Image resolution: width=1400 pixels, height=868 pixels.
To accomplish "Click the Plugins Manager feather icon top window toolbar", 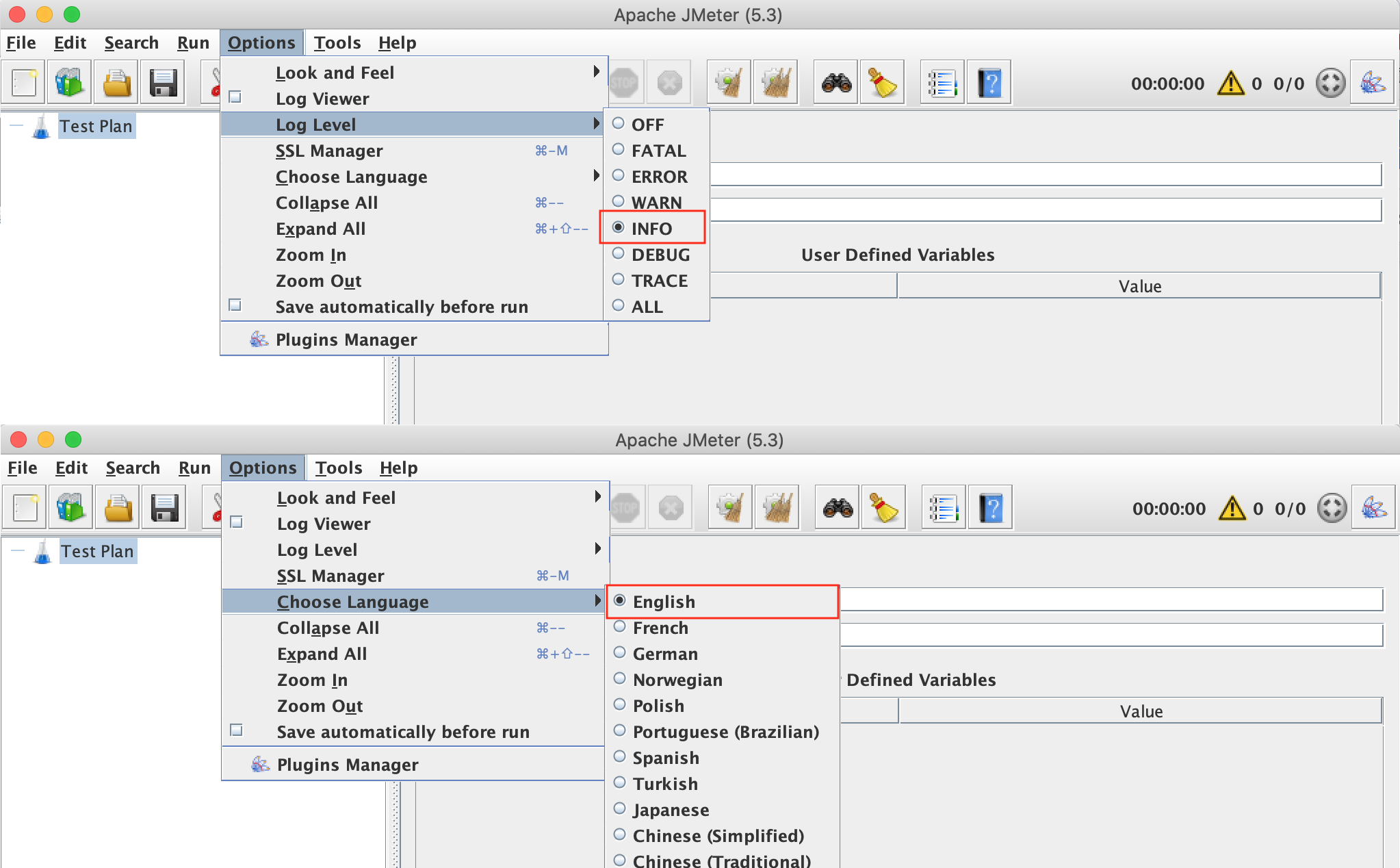I will pyautogui.click(x=1373, y=83).
